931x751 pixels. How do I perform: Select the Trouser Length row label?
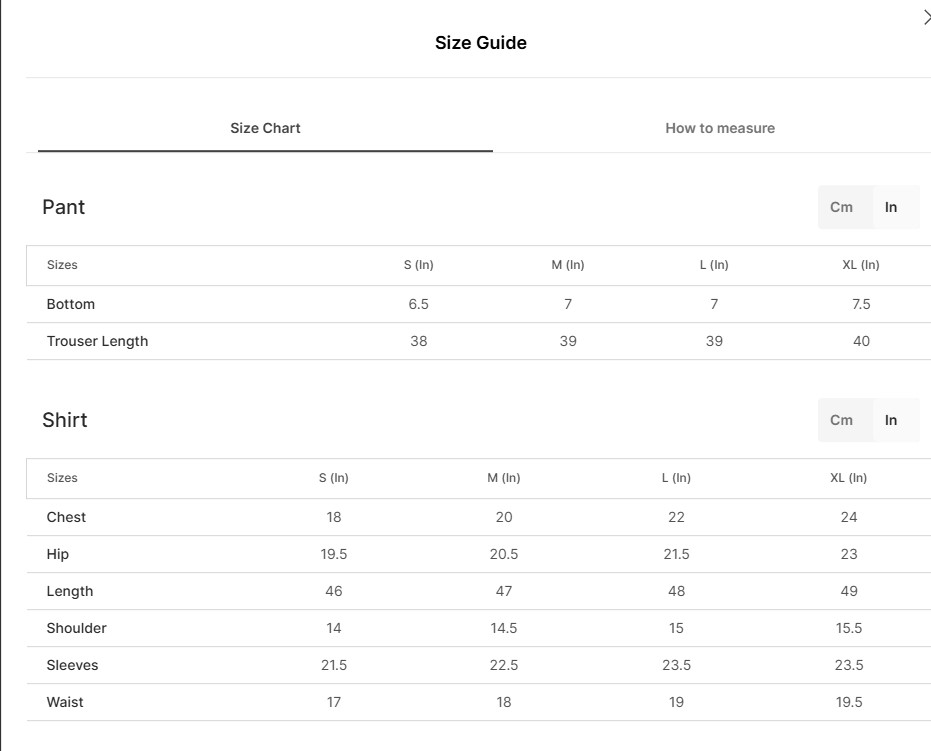[97, 341]
